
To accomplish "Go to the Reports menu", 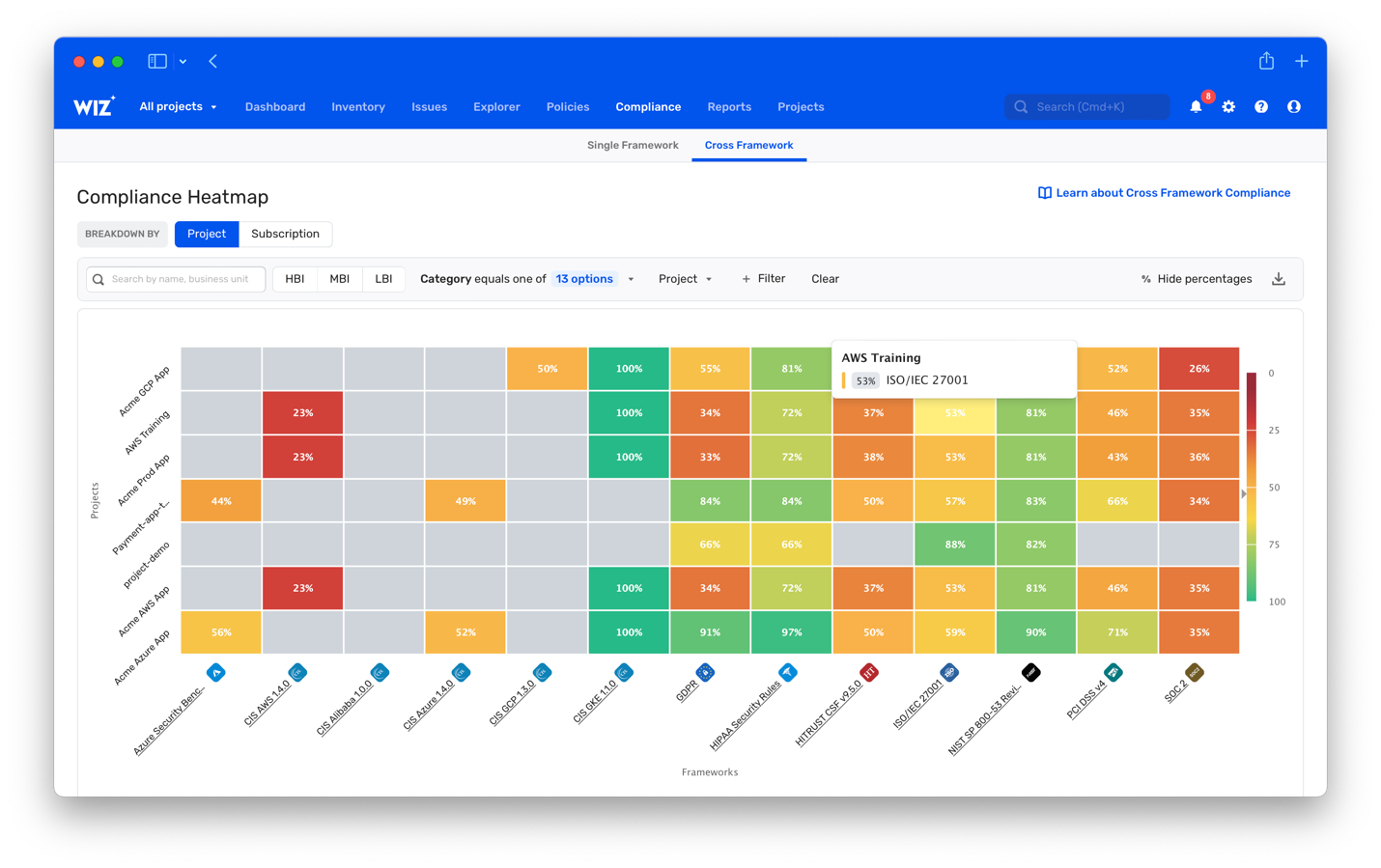I will (x=729, y=107).
